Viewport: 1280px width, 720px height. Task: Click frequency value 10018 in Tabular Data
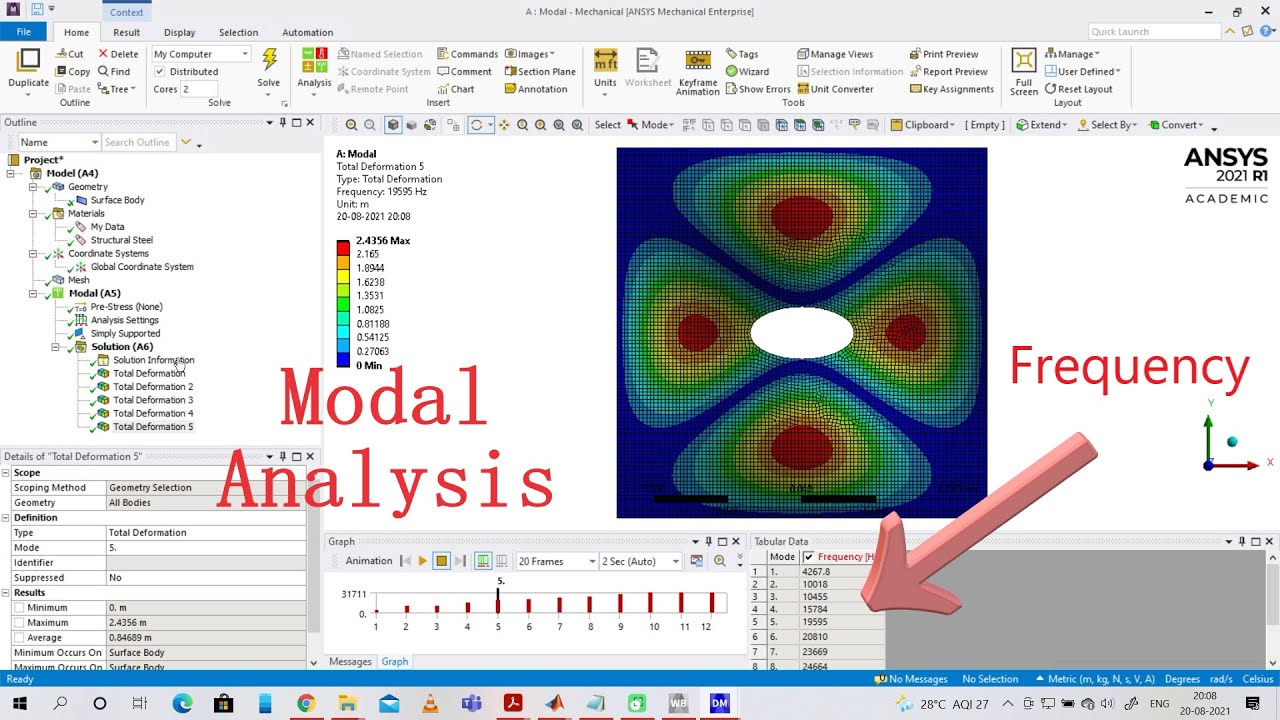click(x=815, y=584)
